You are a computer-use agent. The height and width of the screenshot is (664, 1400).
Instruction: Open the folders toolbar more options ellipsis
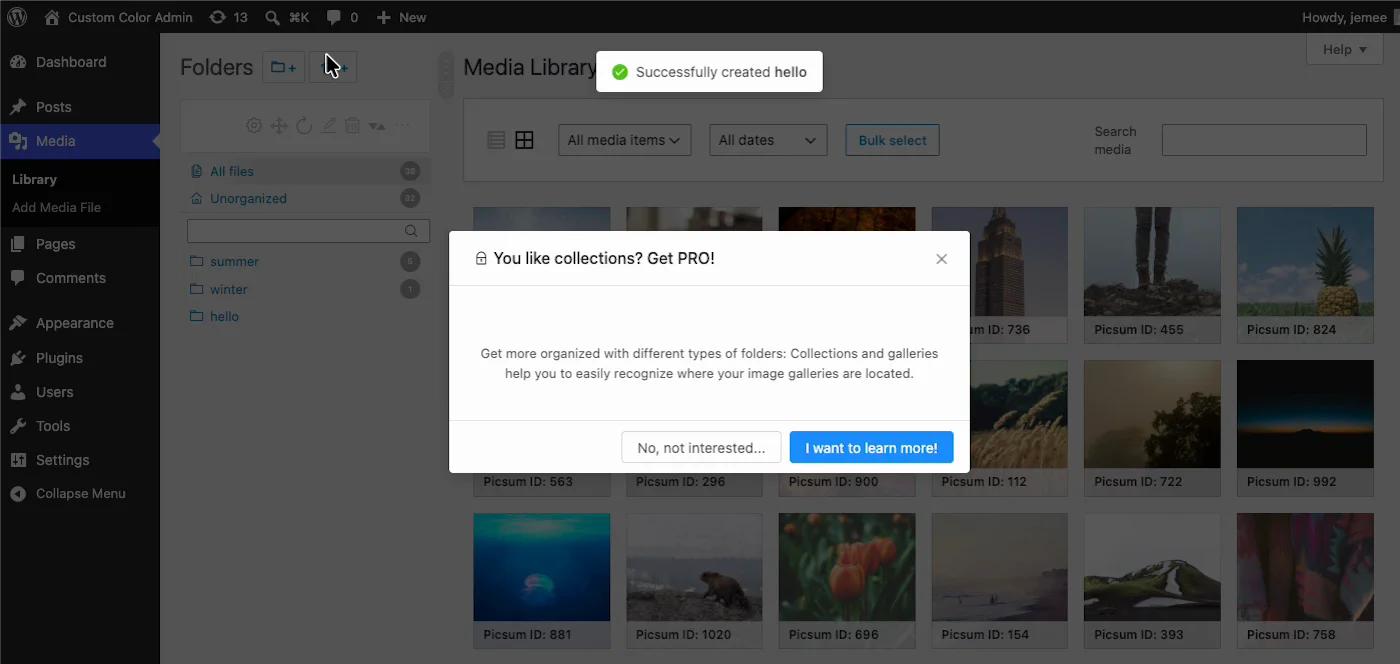click(x=403, y=126)
